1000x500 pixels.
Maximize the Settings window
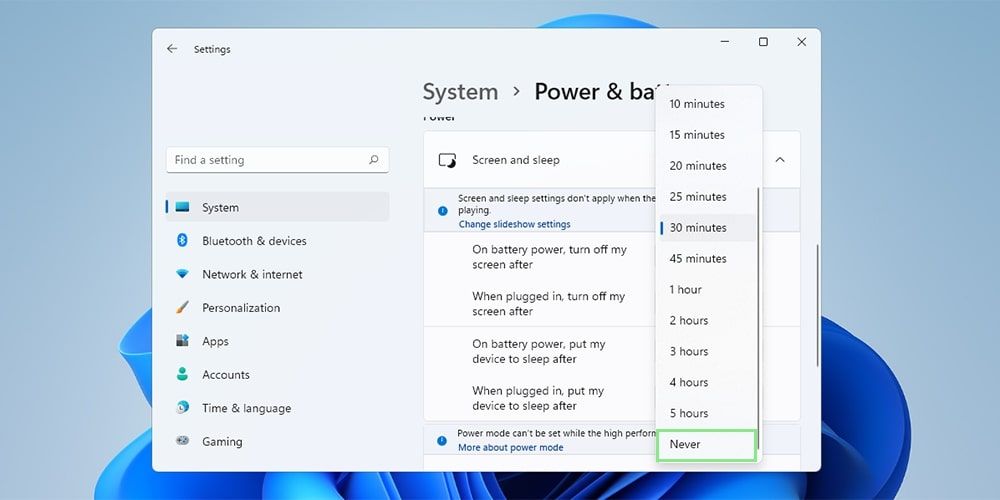763,42
